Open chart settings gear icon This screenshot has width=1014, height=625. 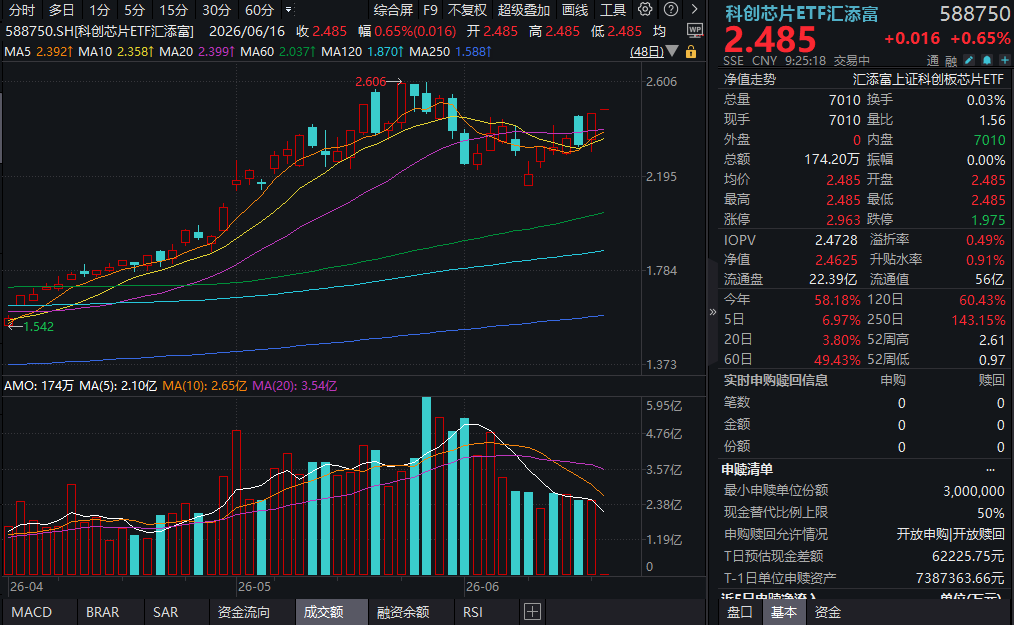pos(645,10)
